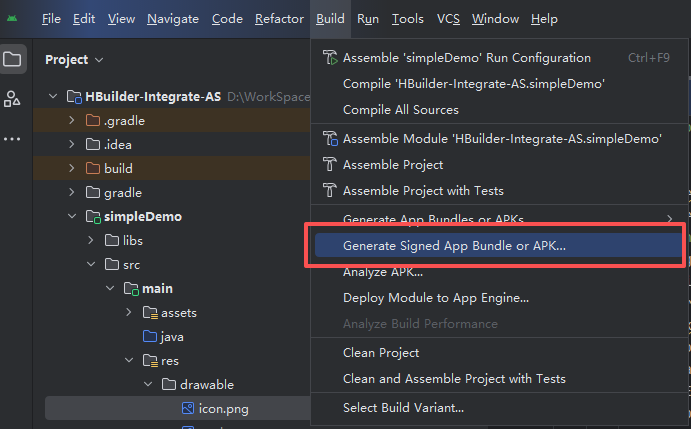
Task: Click hammer icon beside Assemble Project
Action: pos(330,164)
